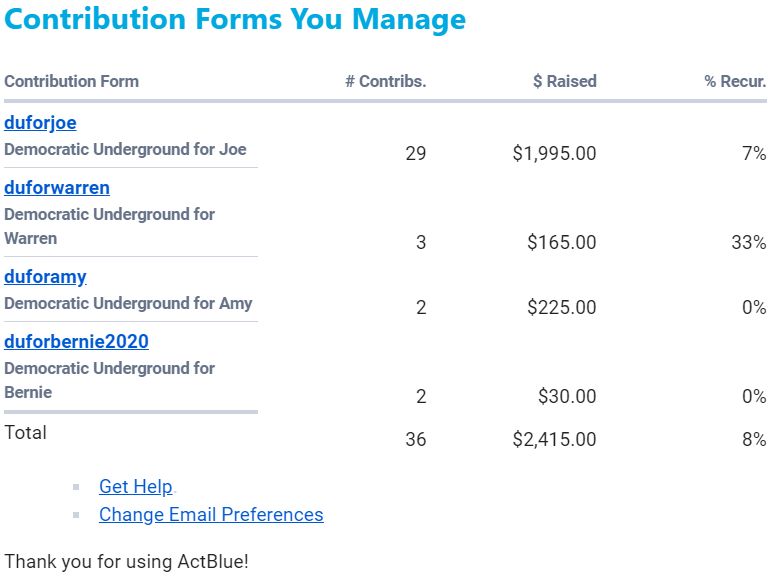The width and height of the screenshot is (778, 586).
Task: Click the $ Raised column header
Action: coord(564,82)
